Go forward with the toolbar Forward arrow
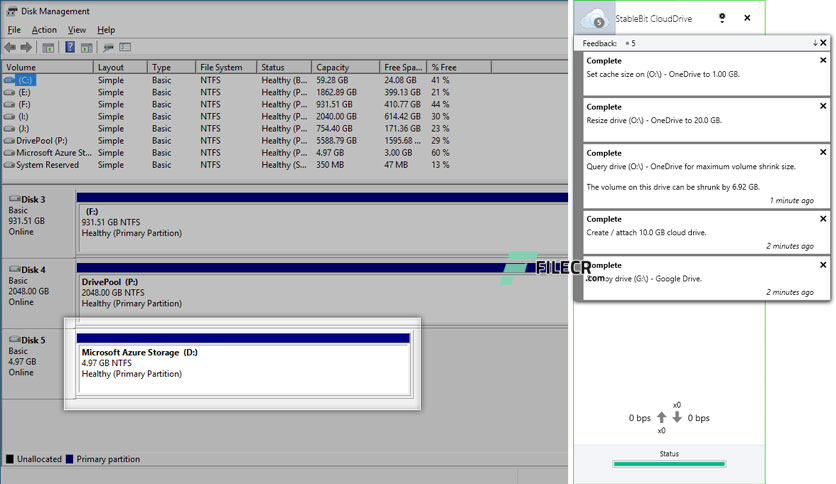The width and height of the screenshot is (836, 484). (x=26, y=47)
